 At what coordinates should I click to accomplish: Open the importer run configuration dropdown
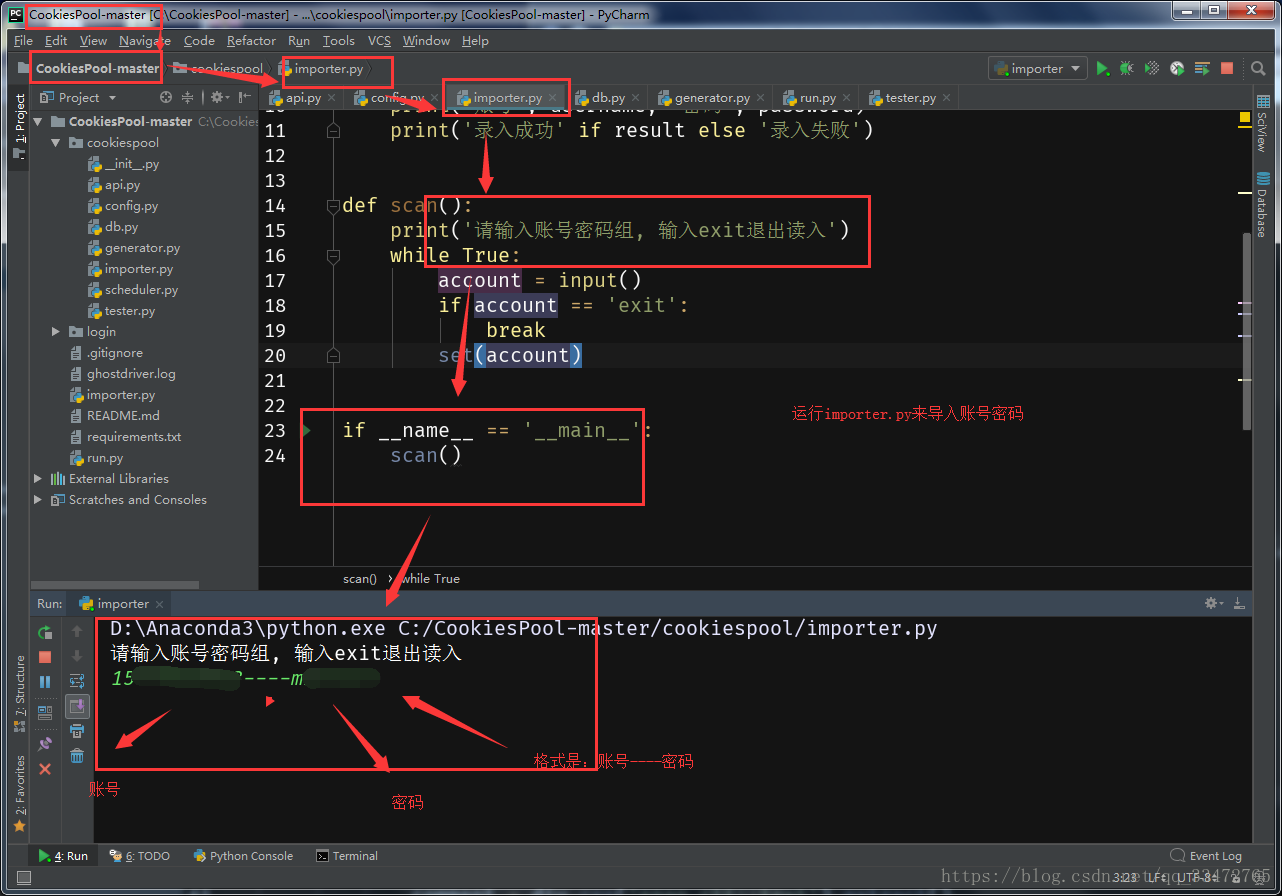[1037, 68]
